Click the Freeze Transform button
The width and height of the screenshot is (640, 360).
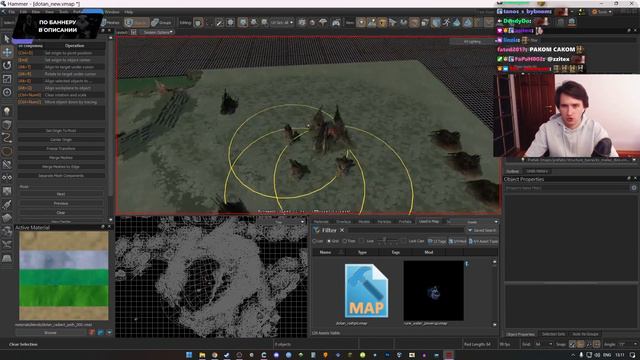tap(61, 149)
